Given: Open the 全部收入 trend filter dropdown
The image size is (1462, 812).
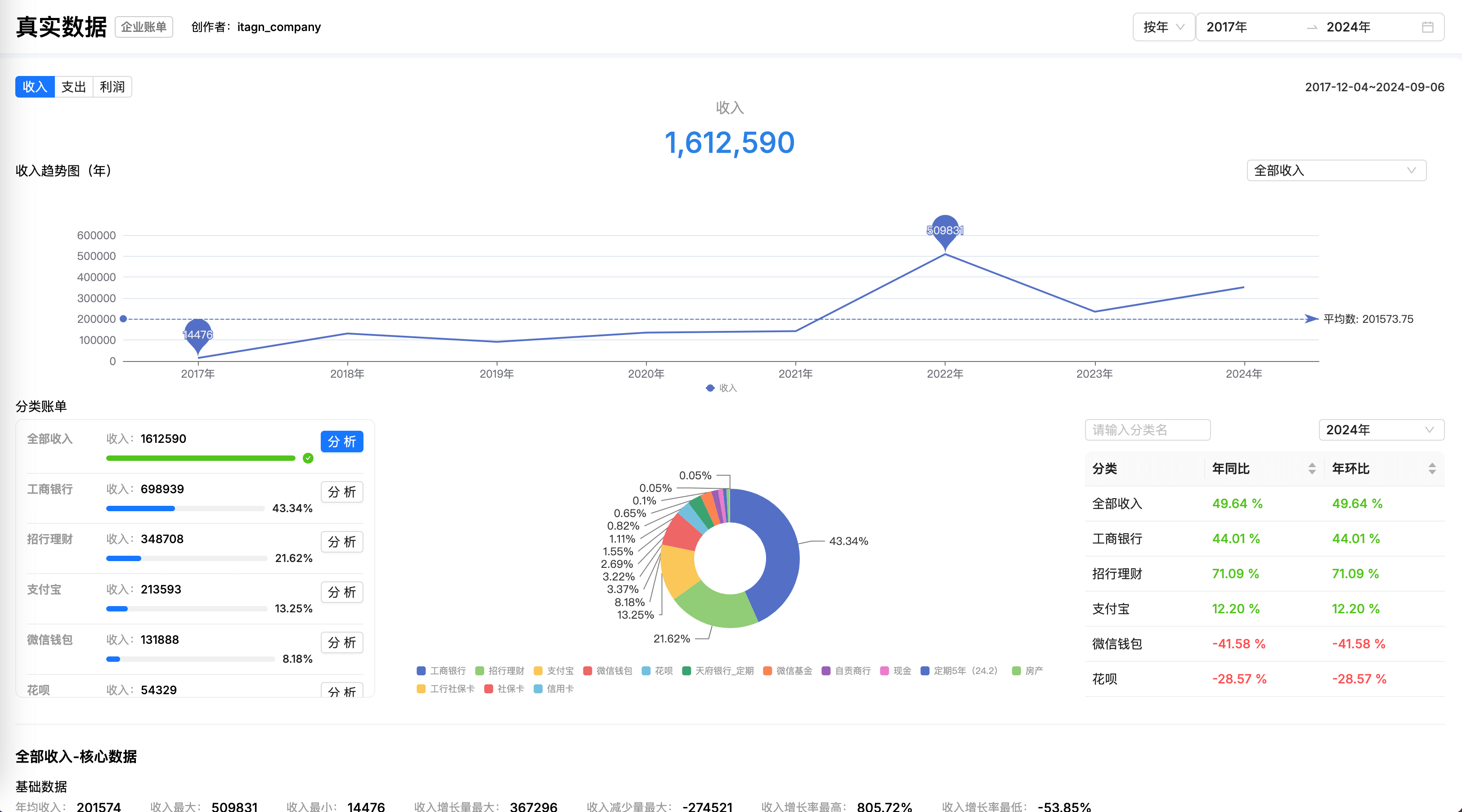Looking at the screenshot, I should 1336,170.
